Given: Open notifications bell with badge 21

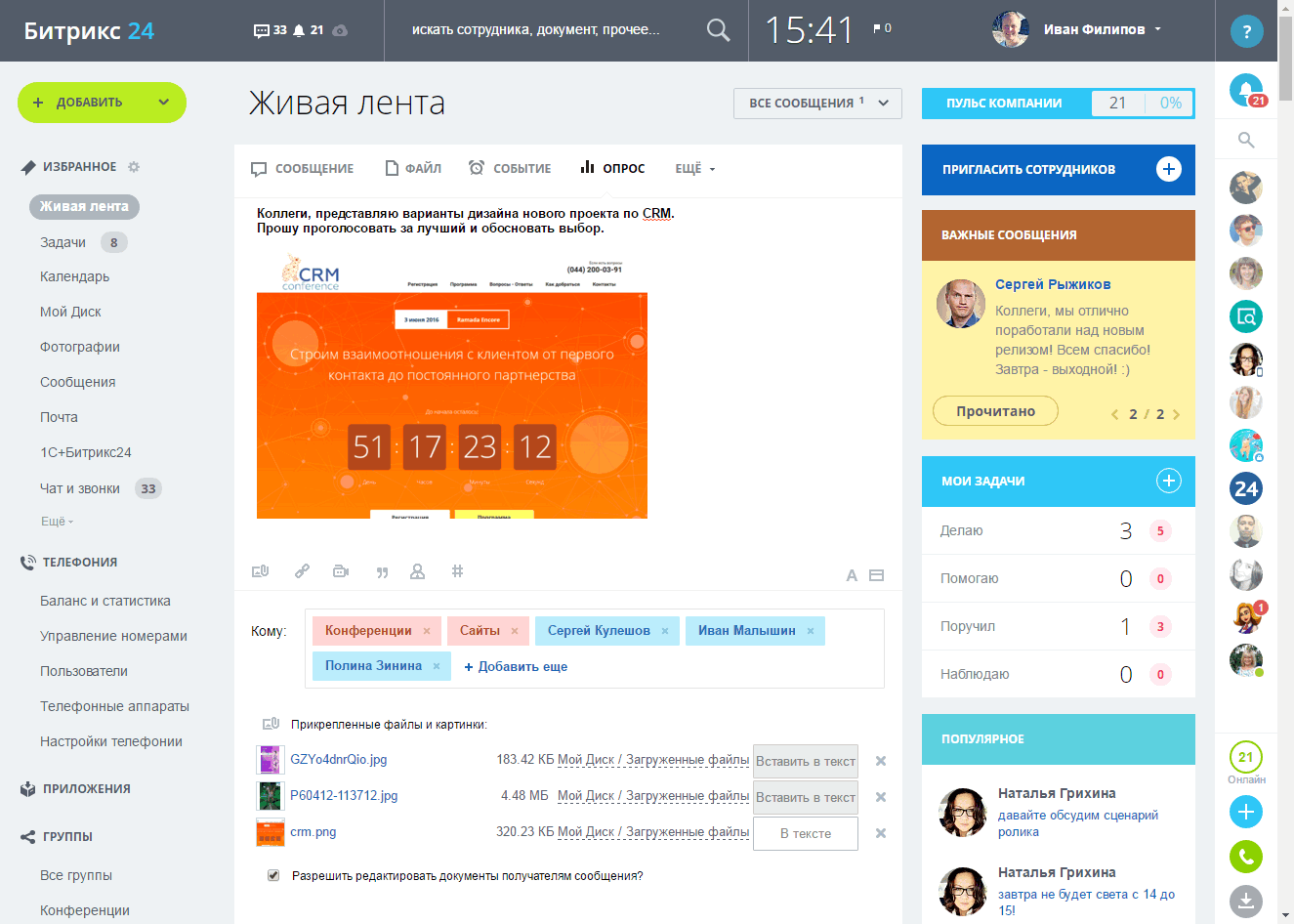Looking at the screenshot, I should (x=1246, y=91).
